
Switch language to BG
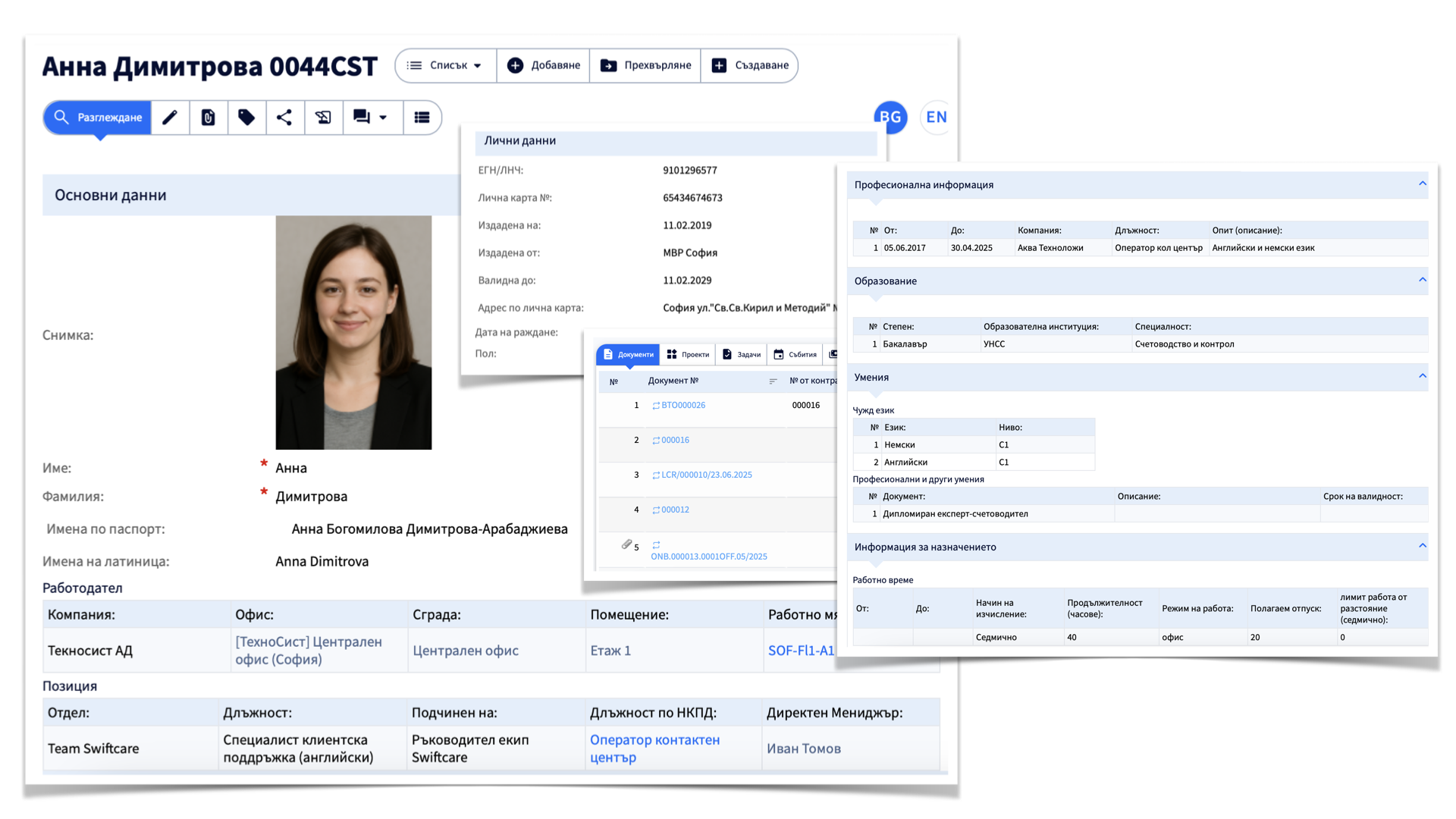click(890, 118)
